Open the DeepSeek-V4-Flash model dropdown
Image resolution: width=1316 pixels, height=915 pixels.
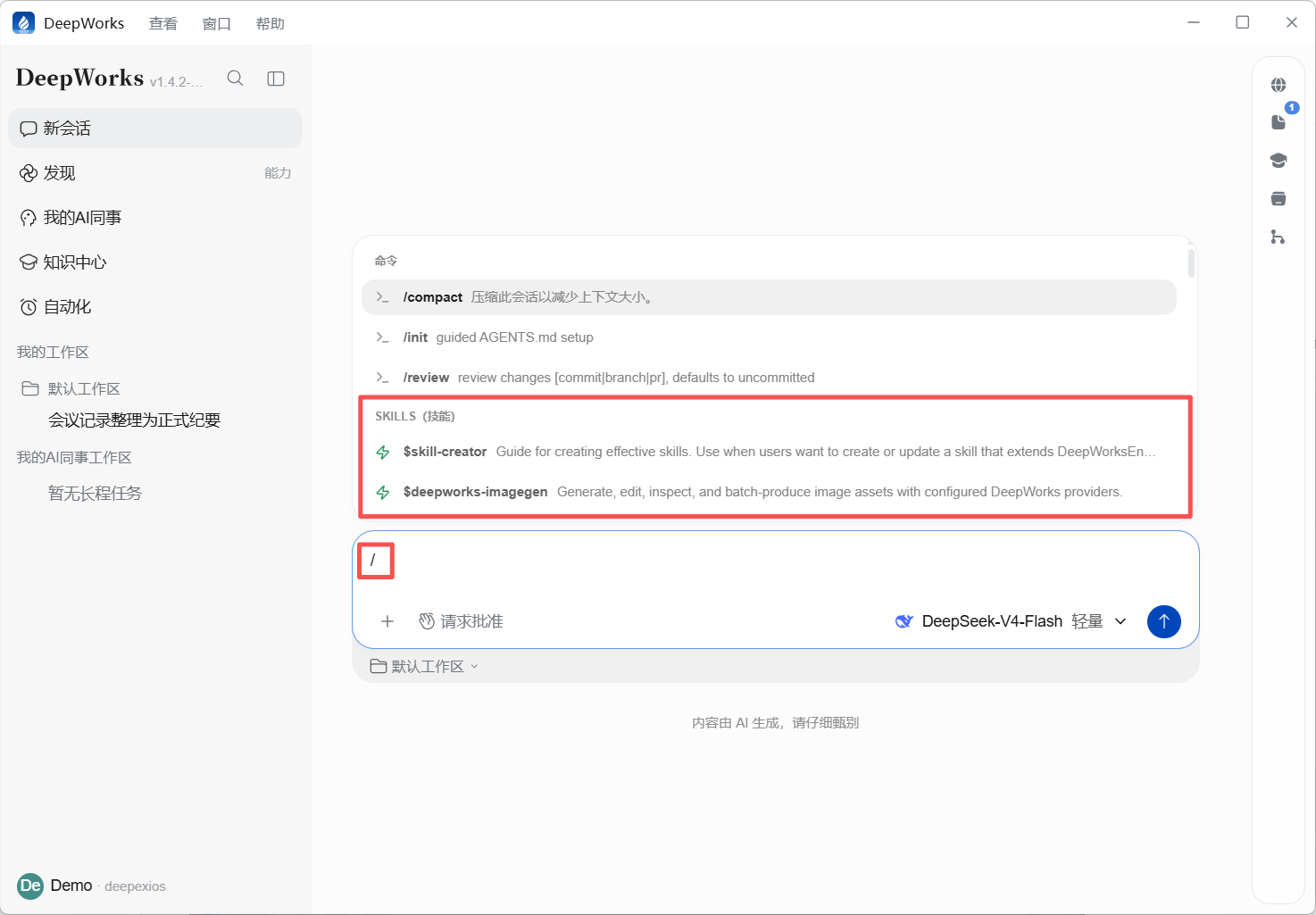[1011, 621]
